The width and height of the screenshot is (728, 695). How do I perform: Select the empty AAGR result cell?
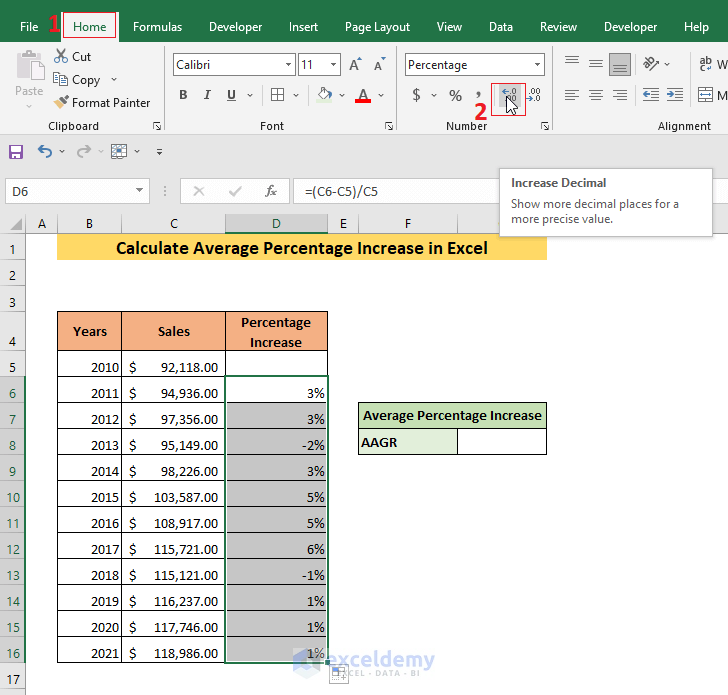[x=501, y=441]
